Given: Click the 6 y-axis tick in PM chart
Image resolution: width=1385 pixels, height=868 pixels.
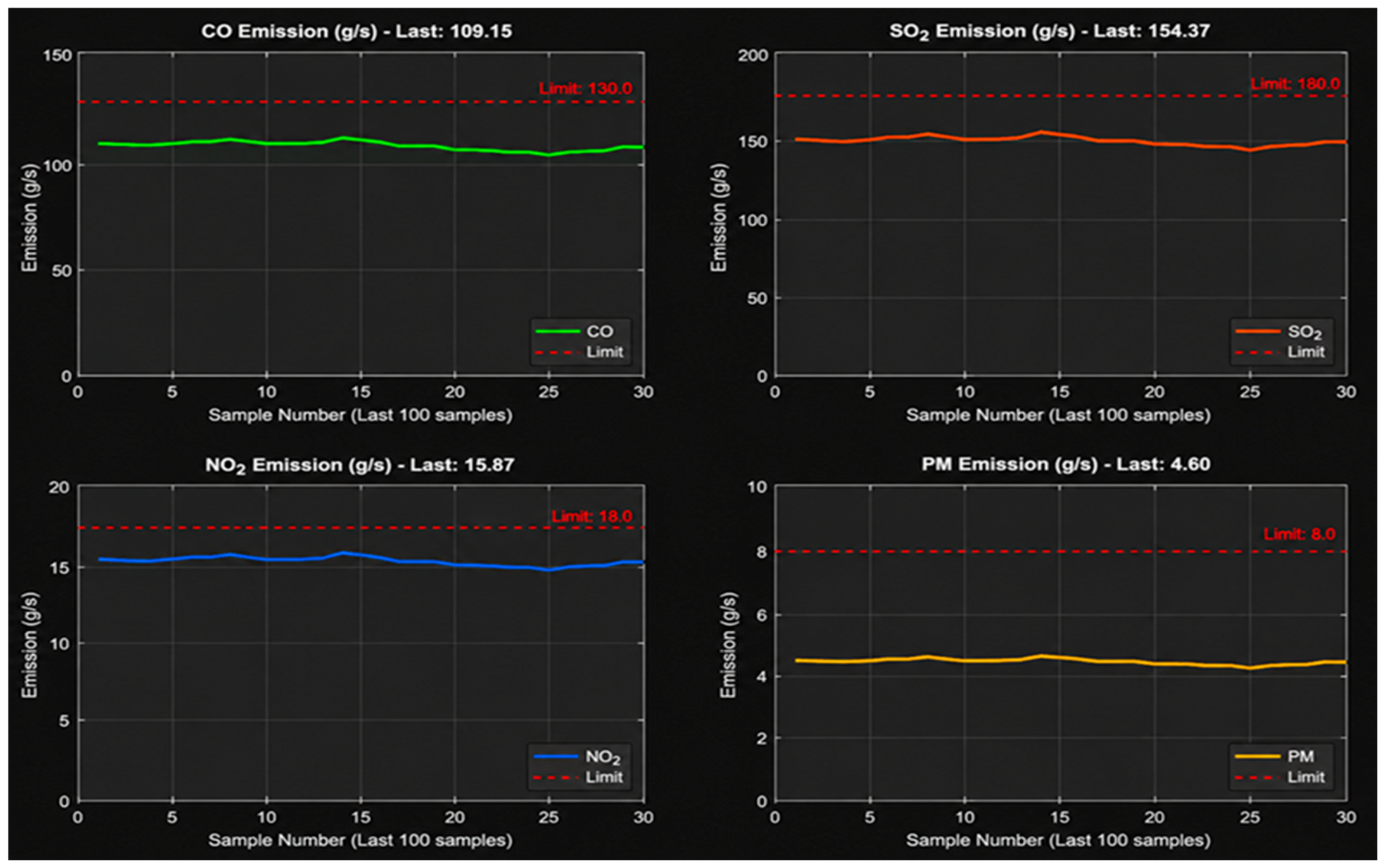Looking at the screenshot, I should [x=762, y=615].
